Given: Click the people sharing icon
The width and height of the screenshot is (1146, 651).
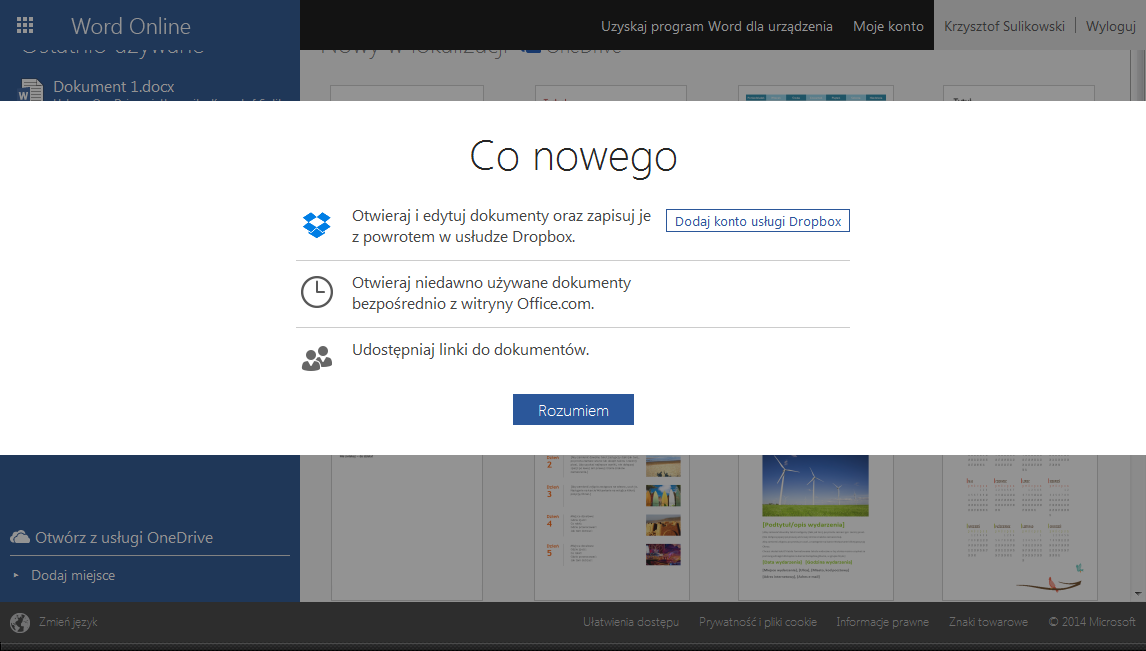Looking at the screenshot, I should tap(316, 358).
